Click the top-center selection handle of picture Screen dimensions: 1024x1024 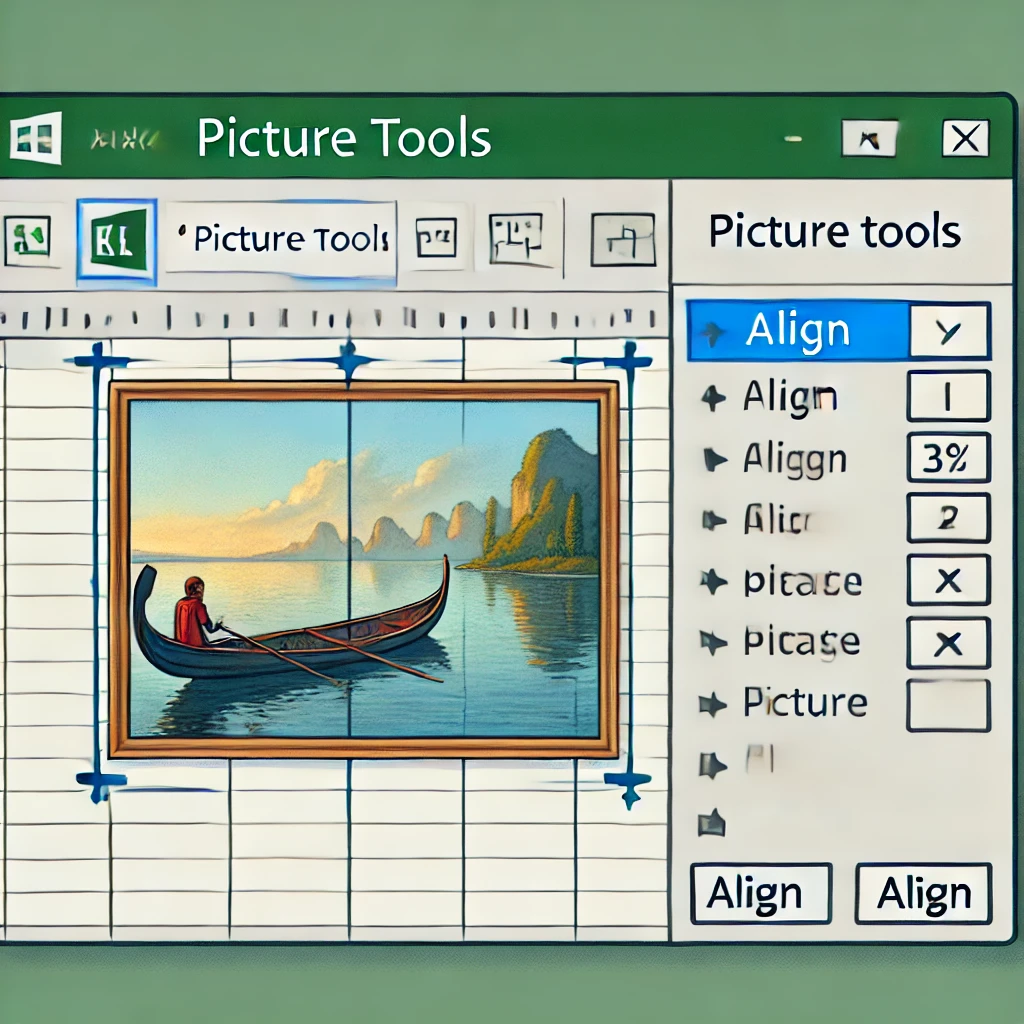[349, 360]
